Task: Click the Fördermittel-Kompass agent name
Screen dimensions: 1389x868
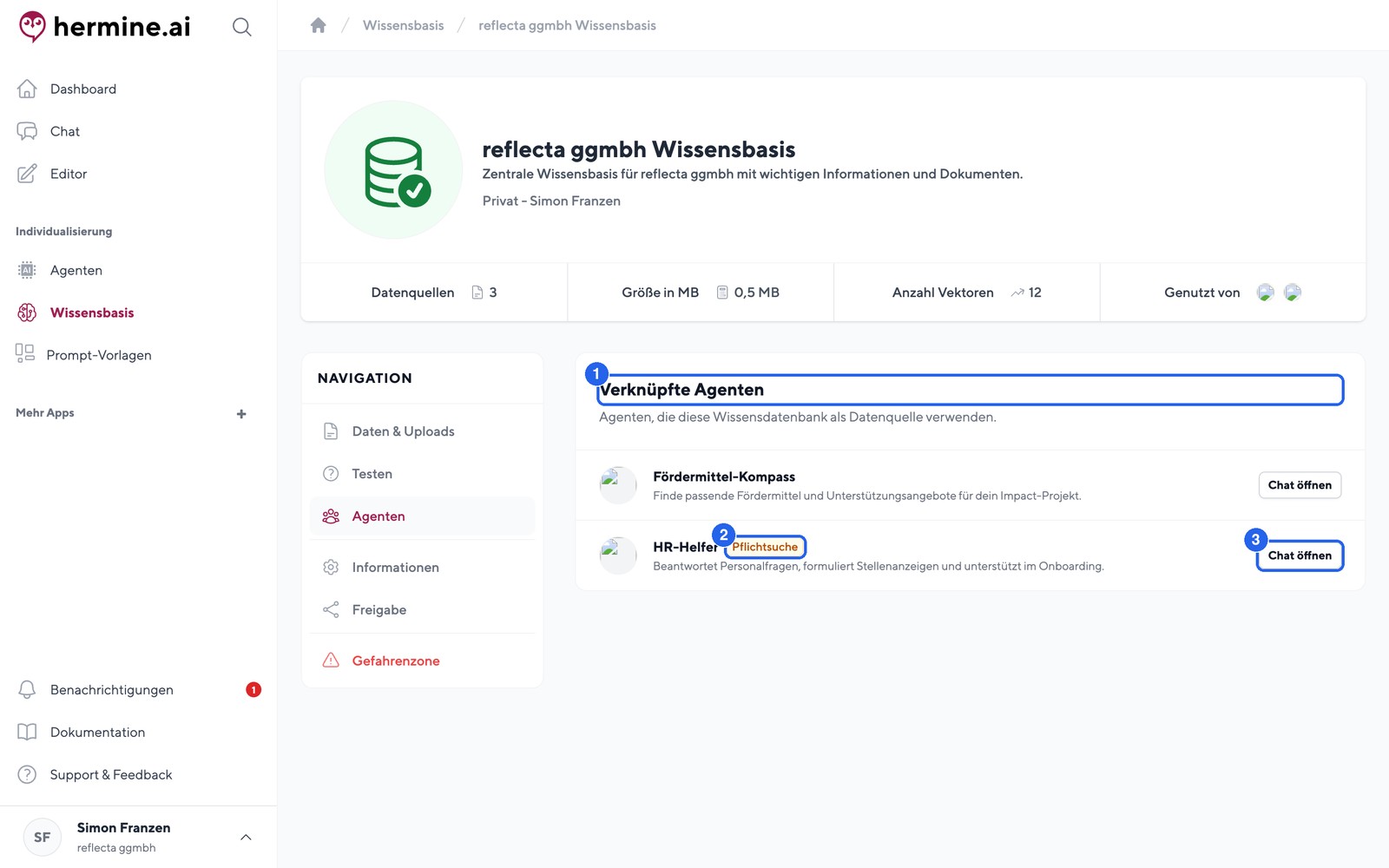Action: 724,477
